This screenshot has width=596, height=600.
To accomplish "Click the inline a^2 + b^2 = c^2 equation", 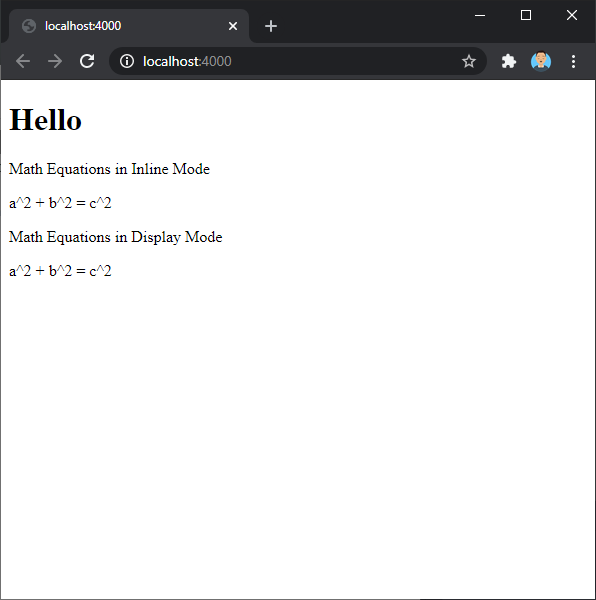I will [x=60, y=203].
